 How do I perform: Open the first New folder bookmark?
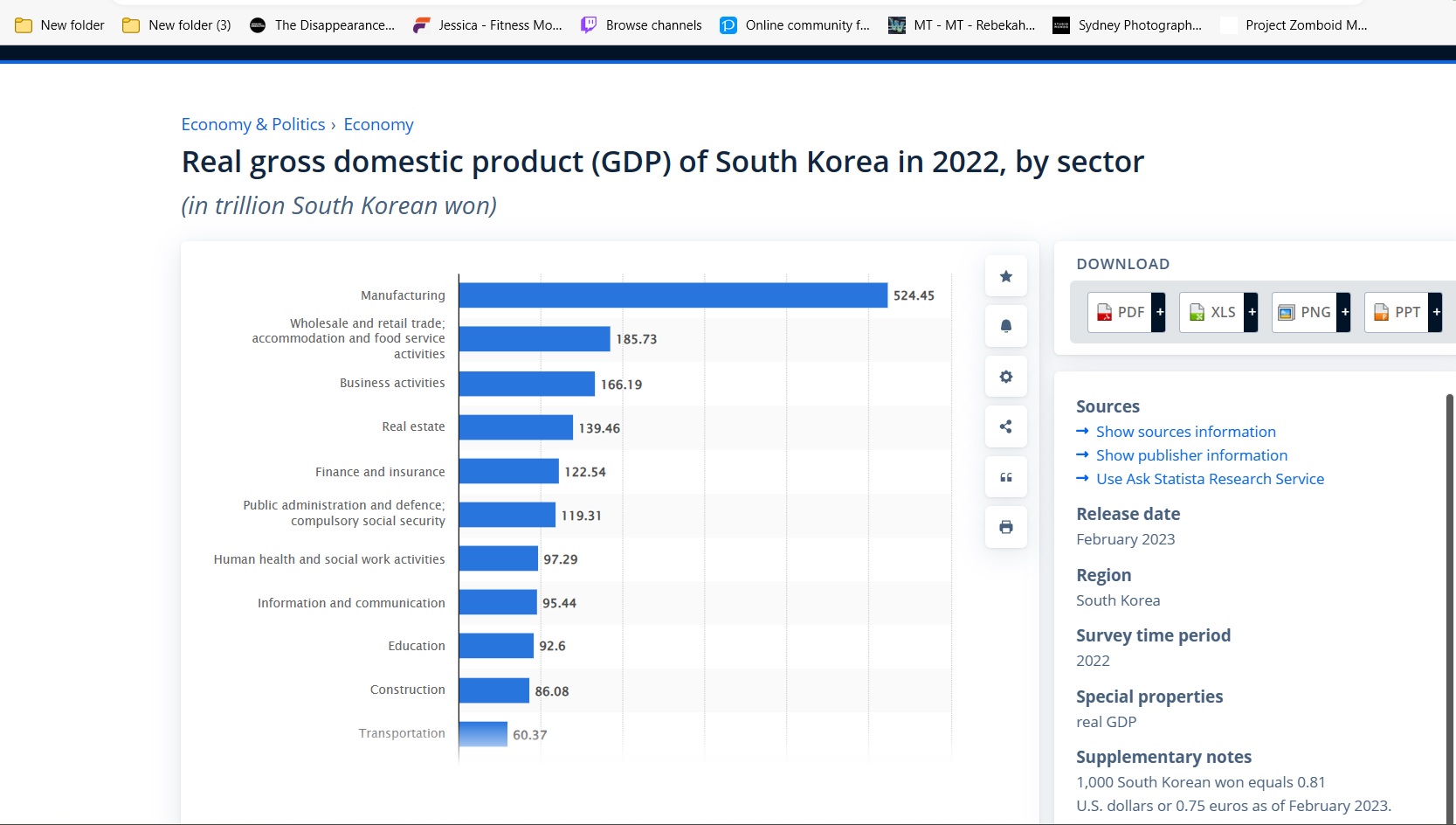pyautogui.click(x=59, y=25)
